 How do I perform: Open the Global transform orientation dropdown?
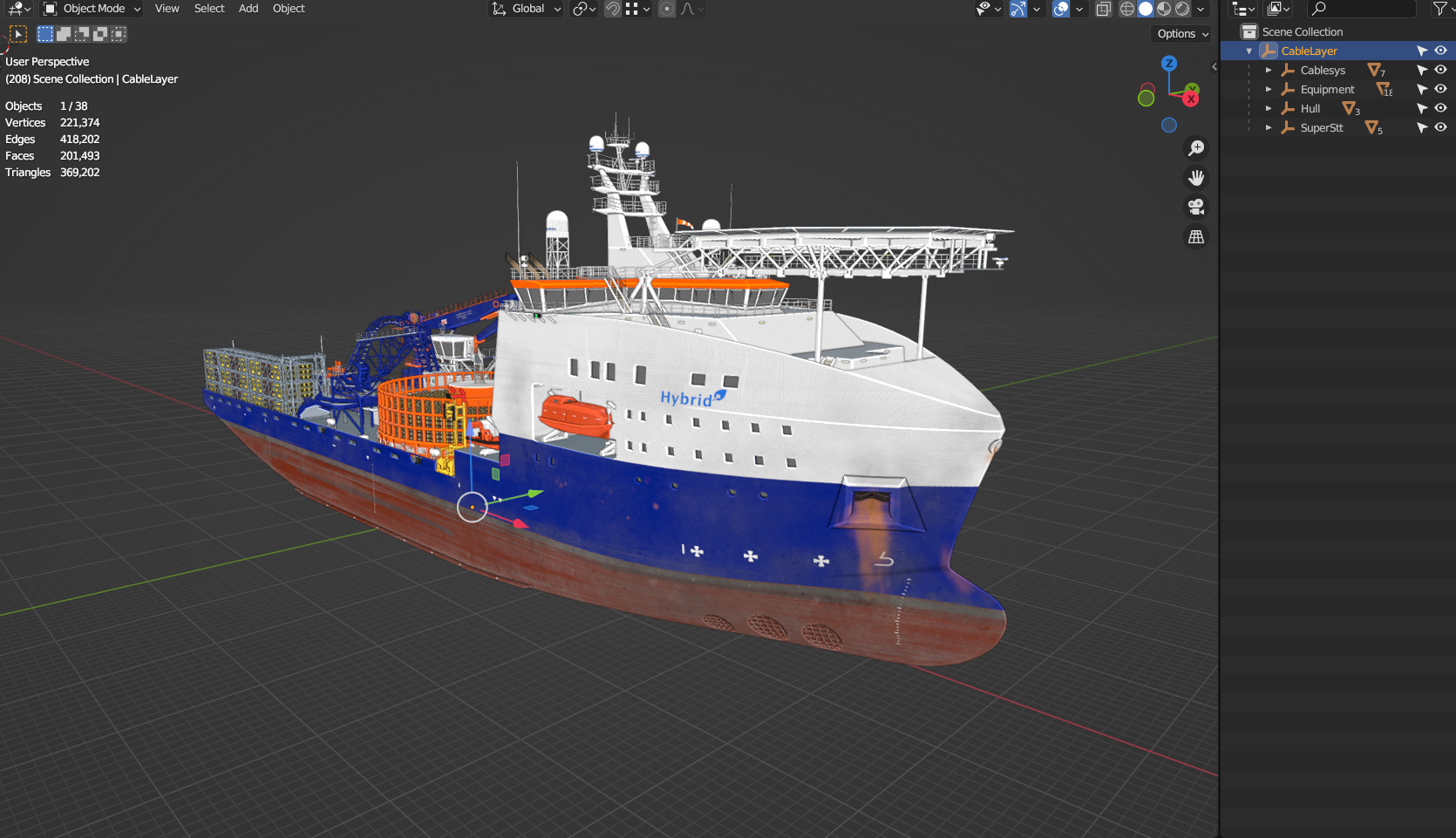527,9
